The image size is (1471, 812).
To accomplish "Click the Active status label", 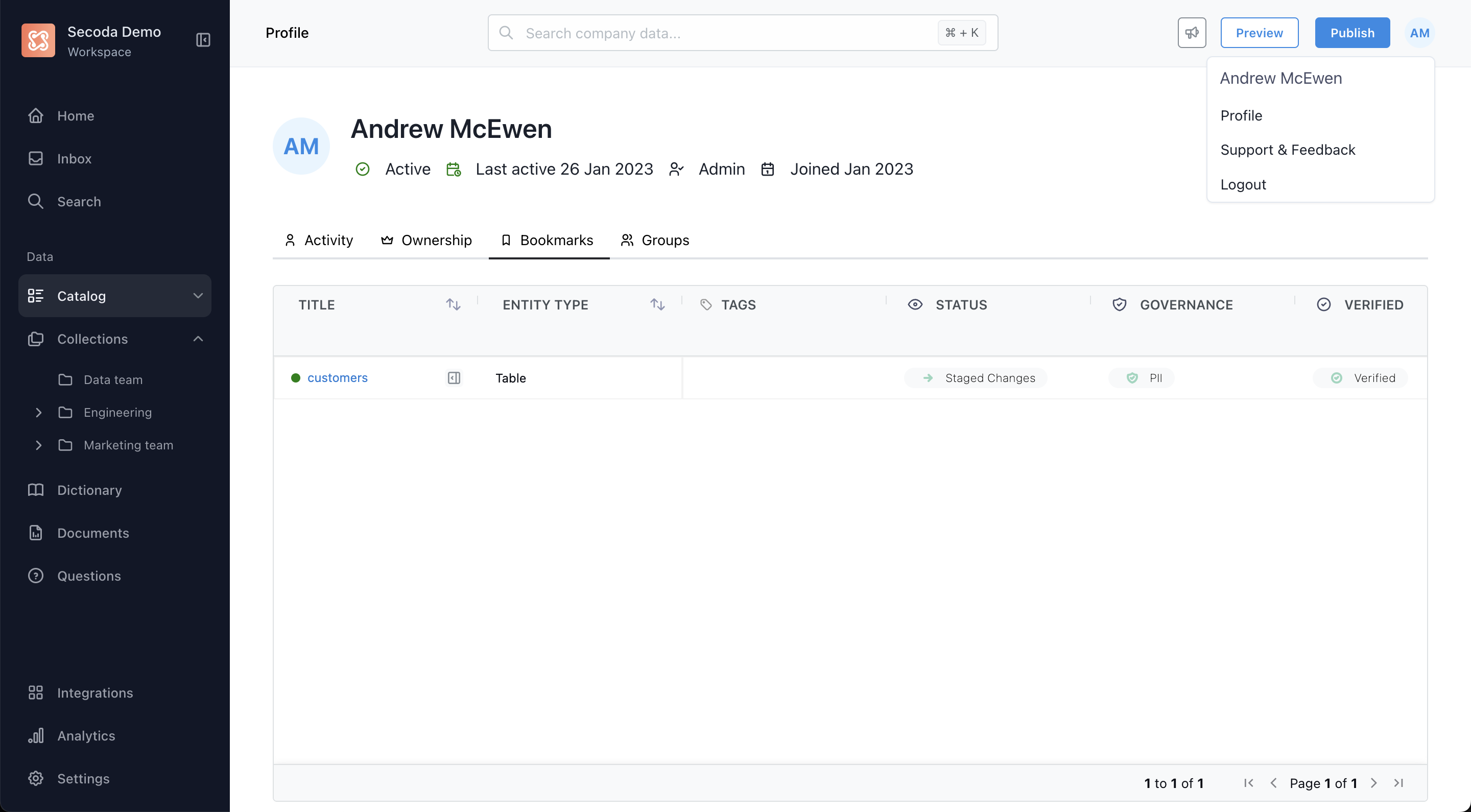I will 408,169.
